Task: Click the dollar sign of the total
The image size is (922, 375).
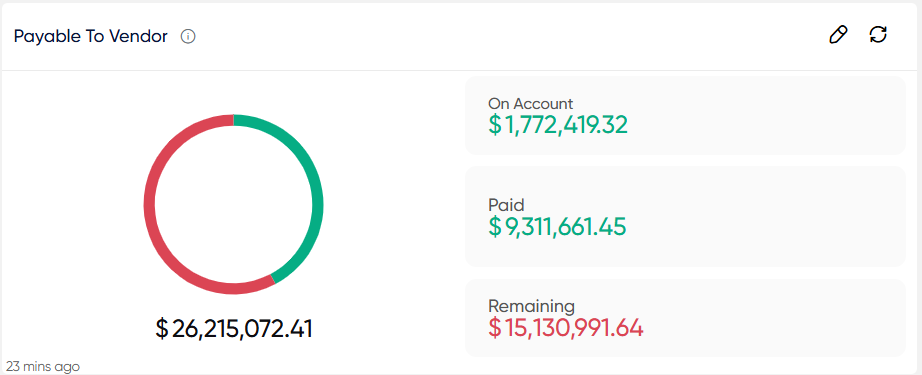Action: (x=162, y=329)
